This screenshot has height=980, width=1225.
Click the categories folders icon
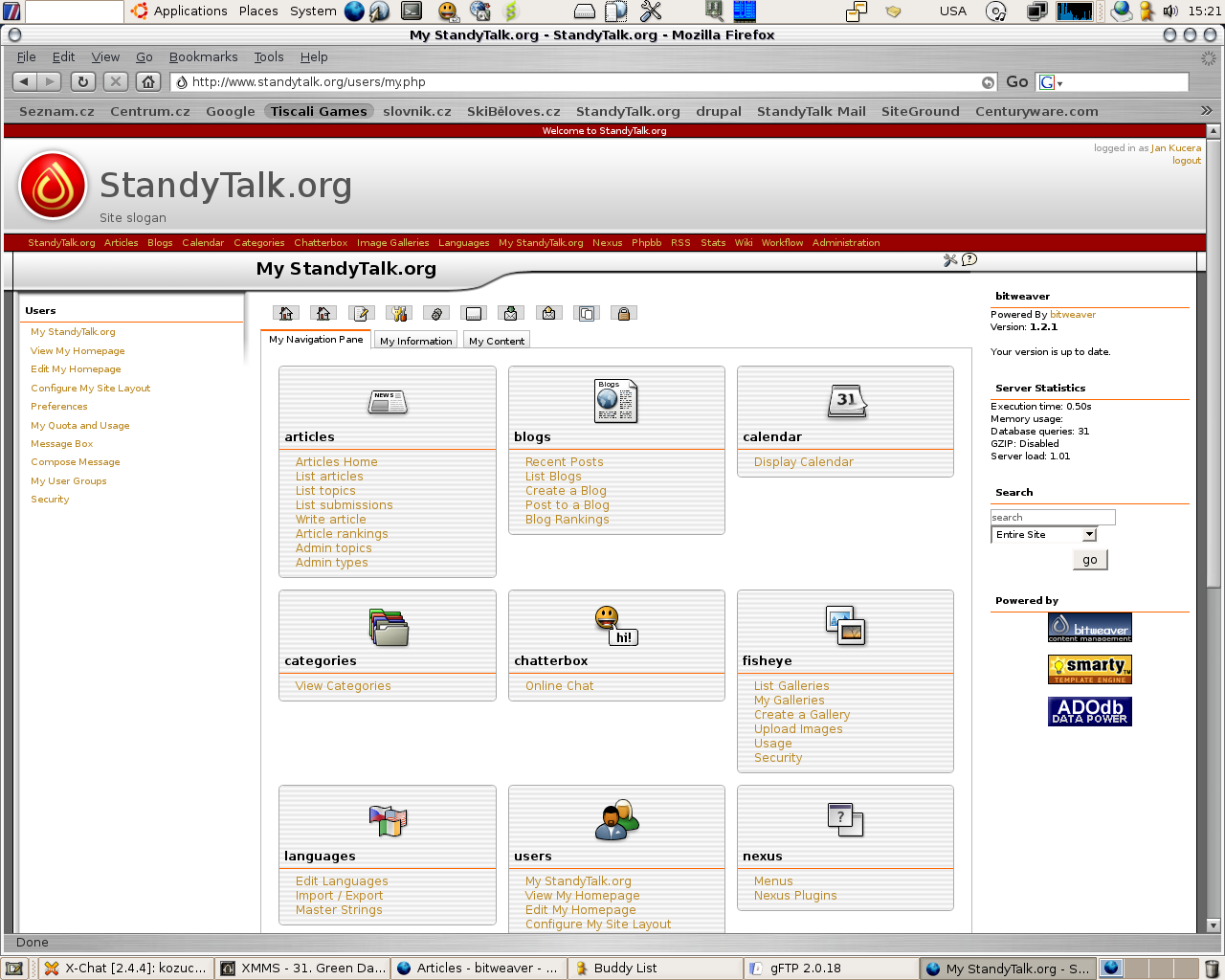389,627
